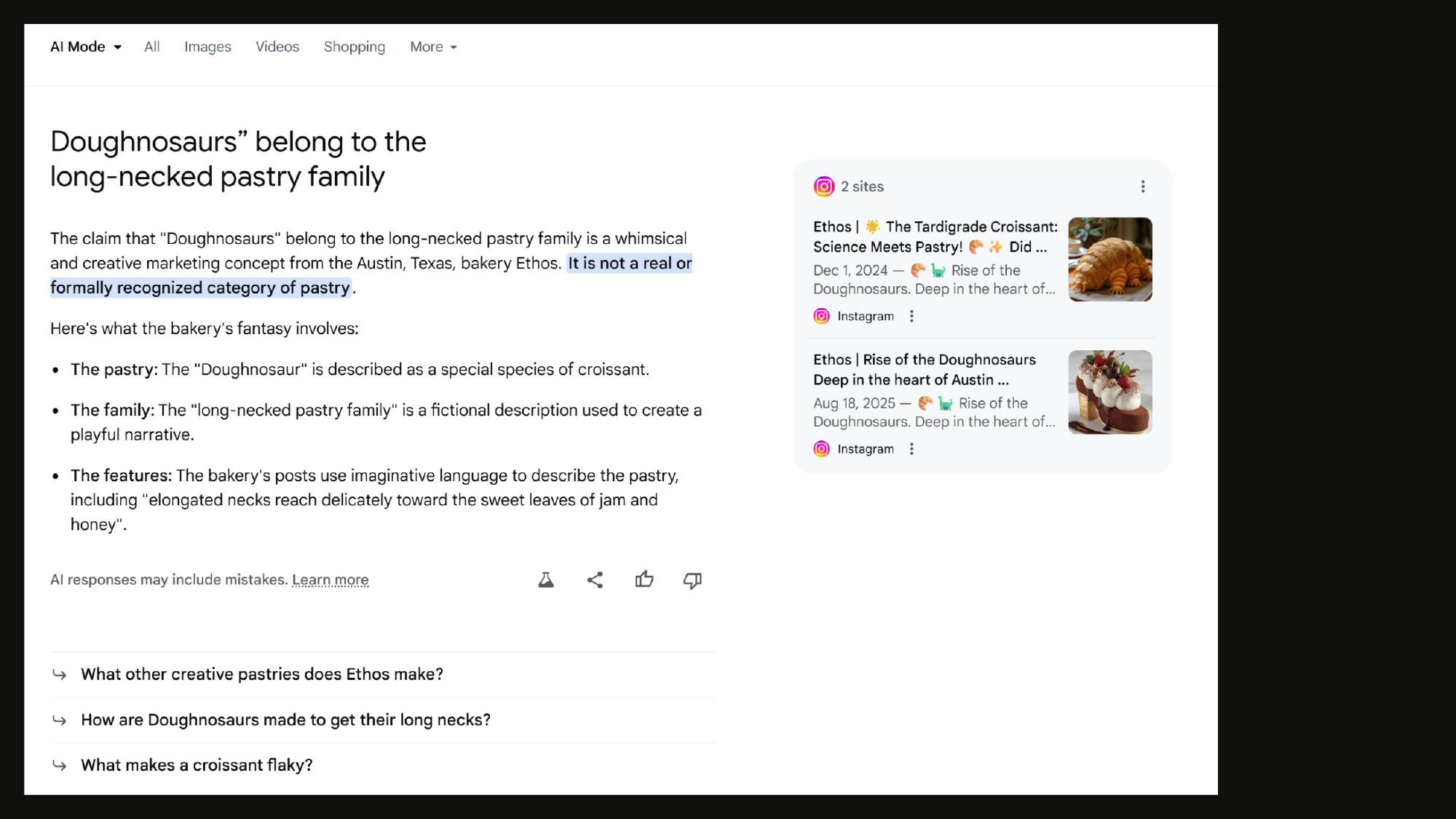Open three-dot menu for Rise of Doughnosaurs result
Viewport: 1456px width, 819px height.
[x=911, y=449]
